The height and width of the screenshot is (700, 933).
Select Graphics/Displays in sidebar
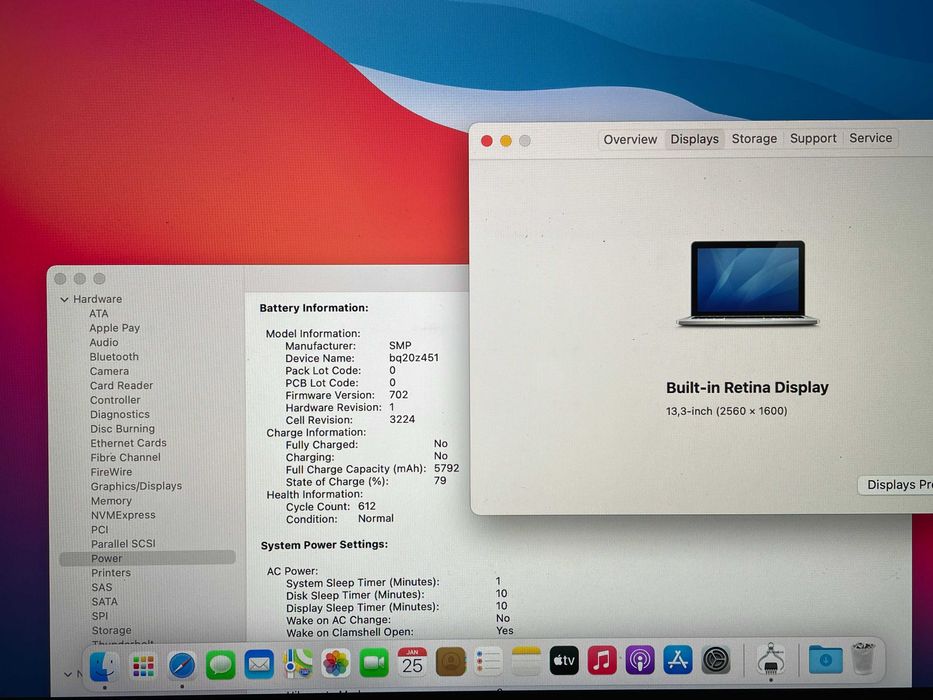pyautogui.click(x=136, y=486)
